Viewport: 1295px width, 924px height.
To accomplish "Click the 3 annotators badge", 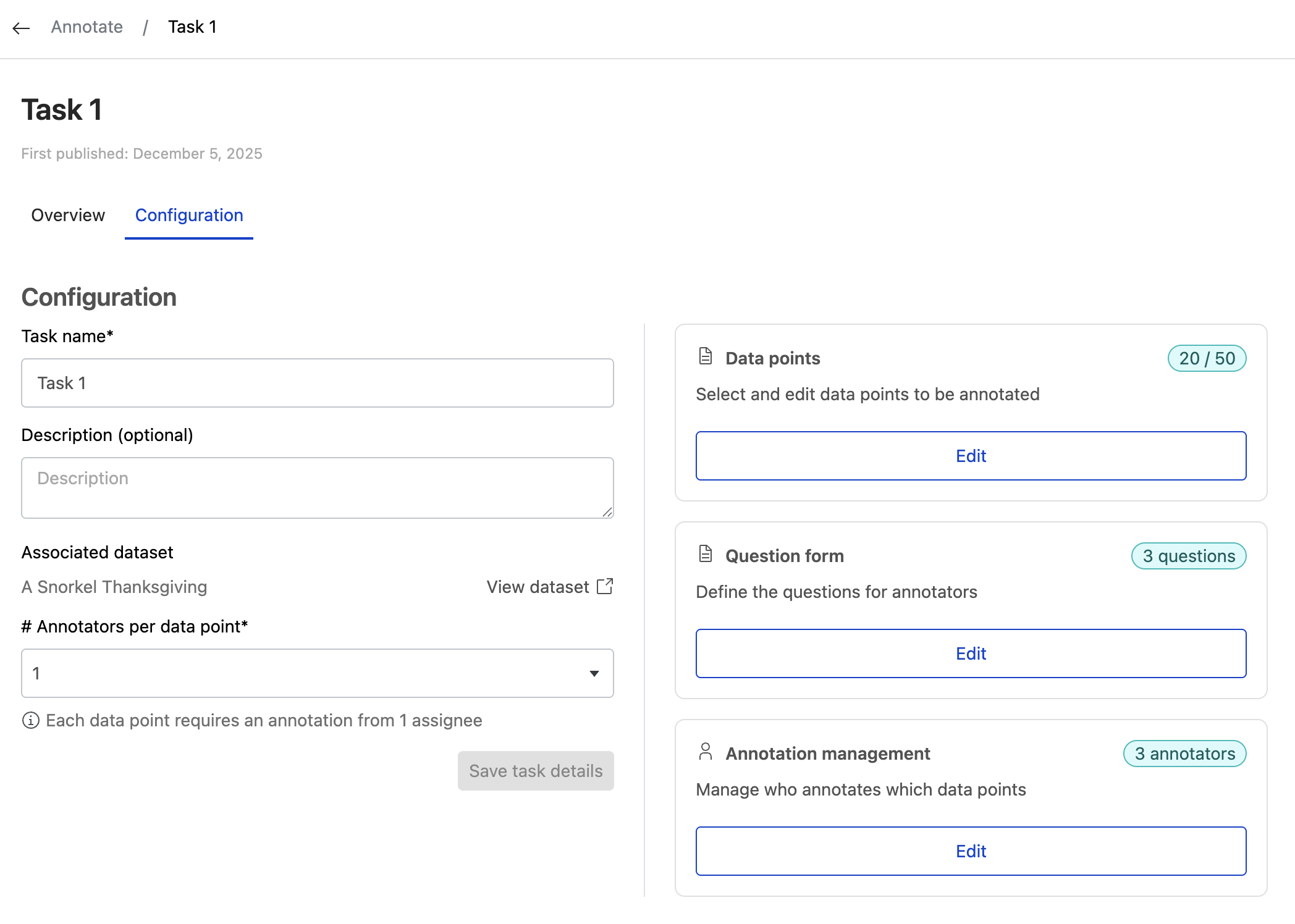I will tap(1184, 754).
